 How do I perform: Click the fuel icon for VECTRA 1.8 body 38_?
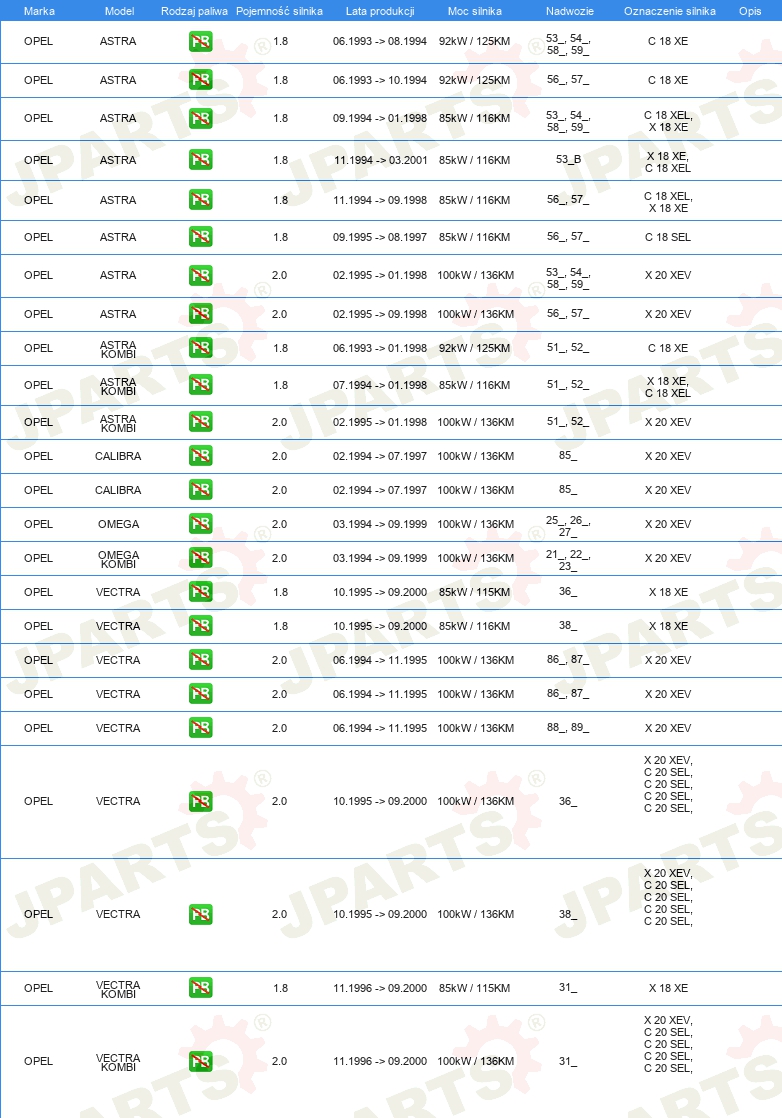click(200, 626)
